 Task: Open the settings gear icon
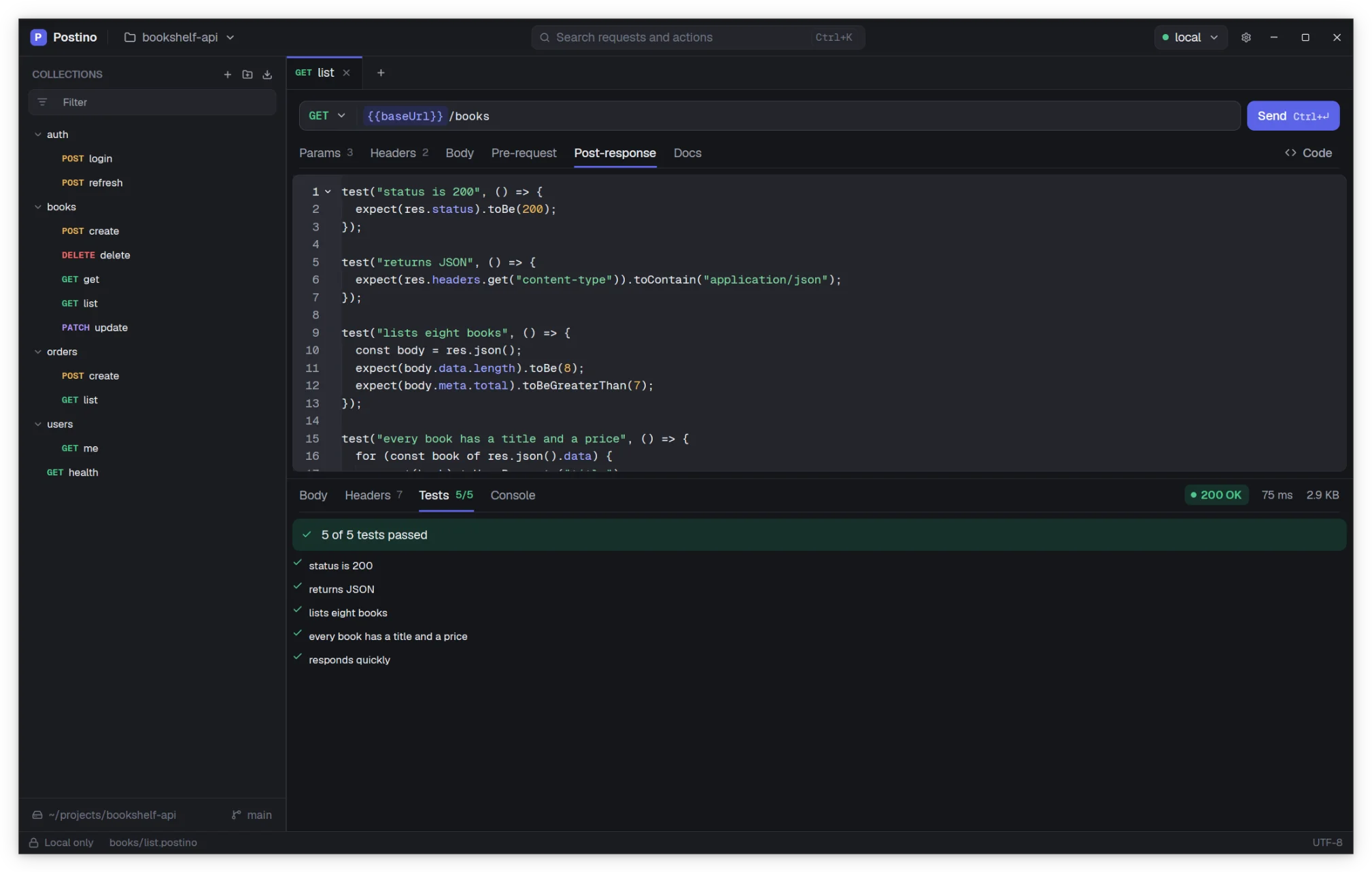pos(1246,37)
